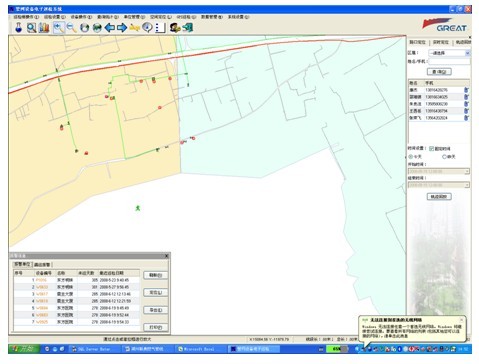Open the first menu in the menu bar
479x364 pixels.
(26, 17)
